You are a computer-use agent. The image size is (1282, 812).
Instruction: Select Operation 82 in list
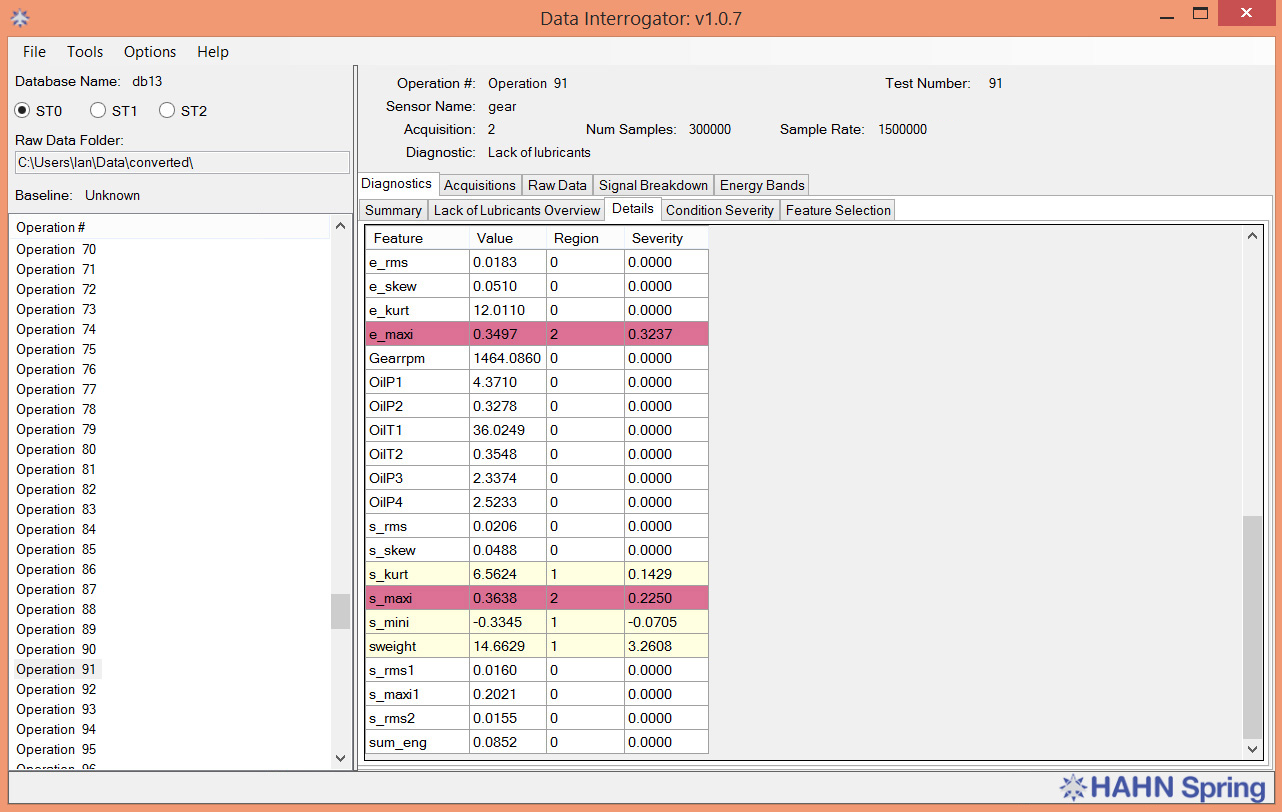pos(56,489)
